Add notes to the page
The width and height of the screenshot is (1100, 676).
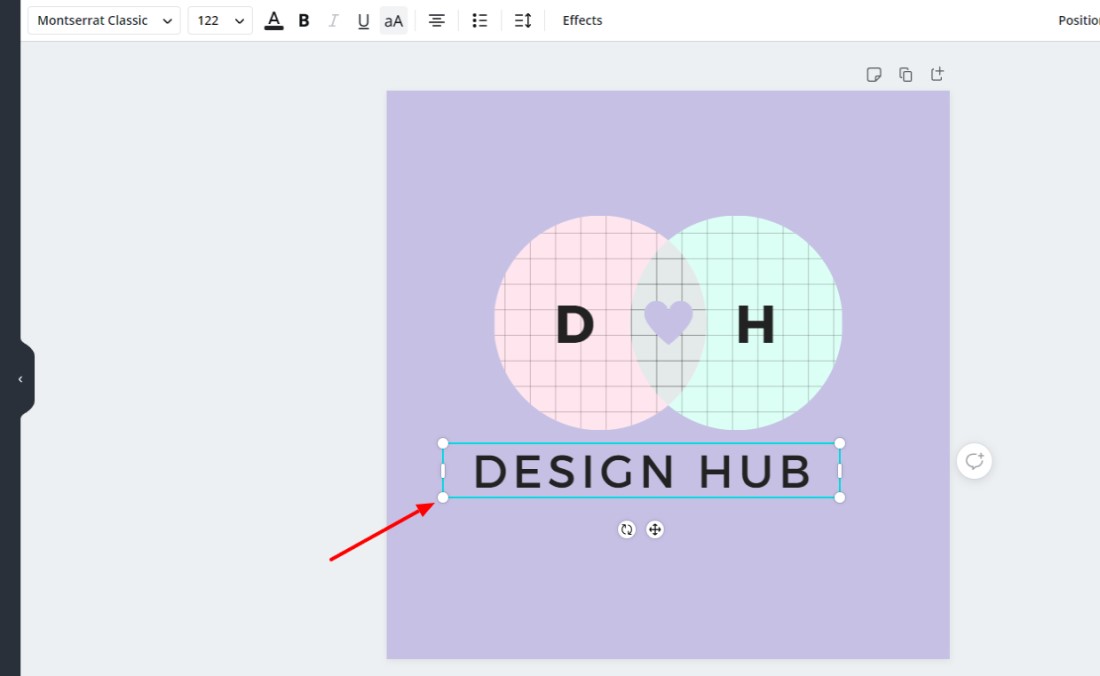coord(873,74)
